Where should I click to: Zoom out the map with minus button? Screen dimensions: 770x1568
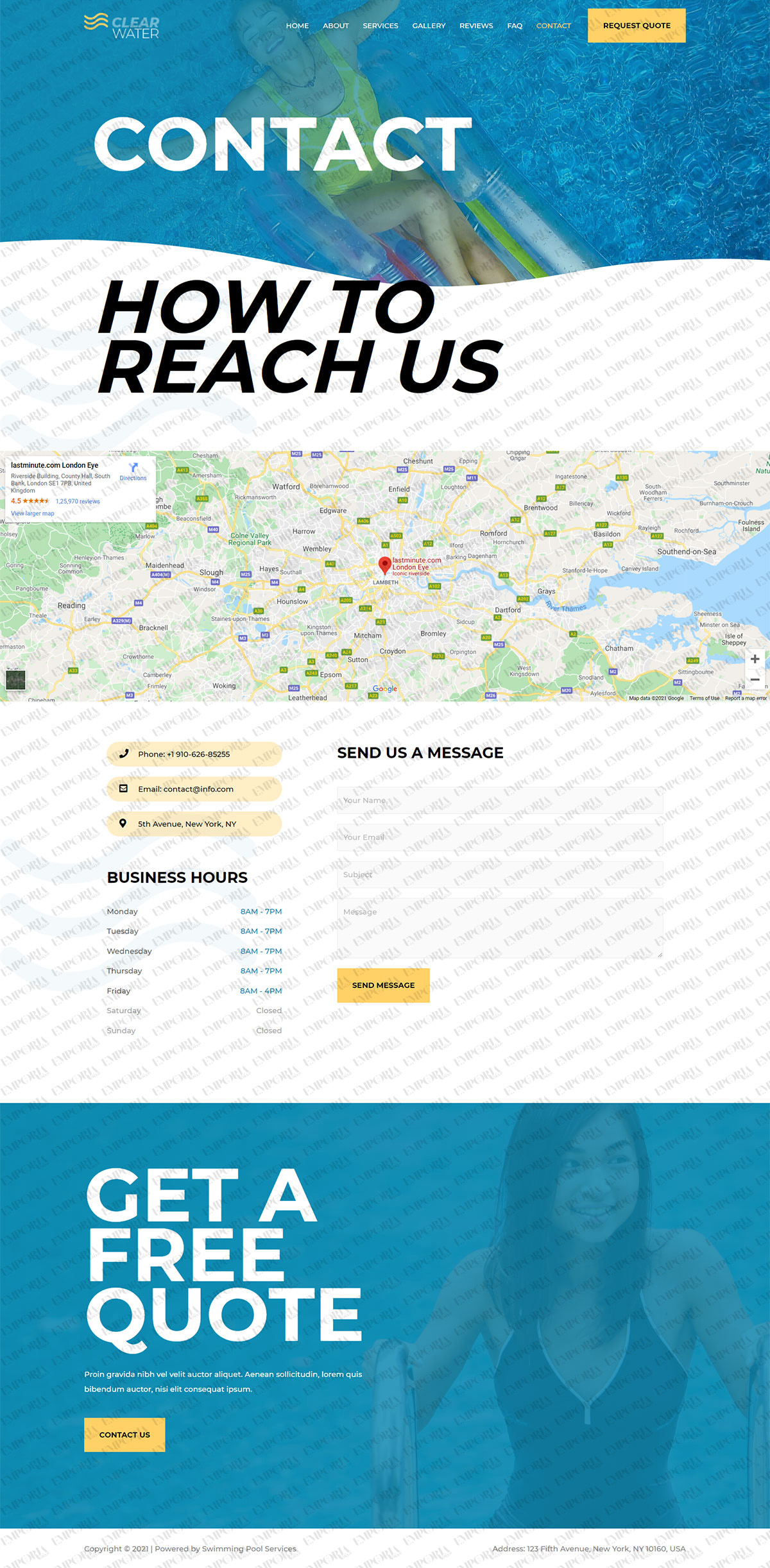pos(755,679)
